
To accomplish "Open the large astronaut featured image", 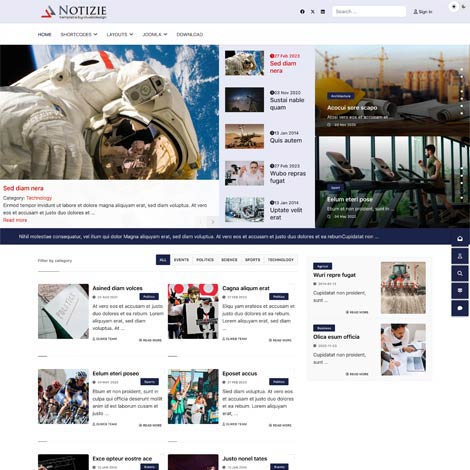I will [x=109, y=112].
